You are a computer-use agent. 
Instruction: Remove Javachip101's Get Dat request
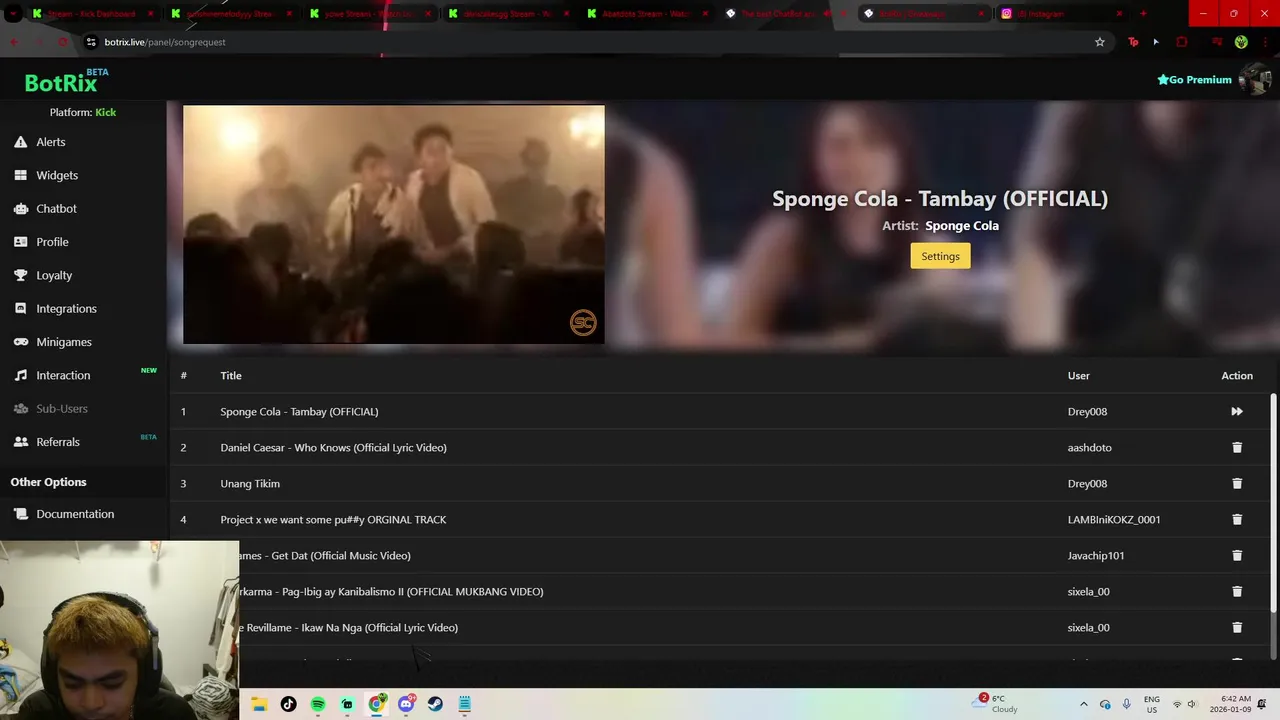click(1237, 555)
